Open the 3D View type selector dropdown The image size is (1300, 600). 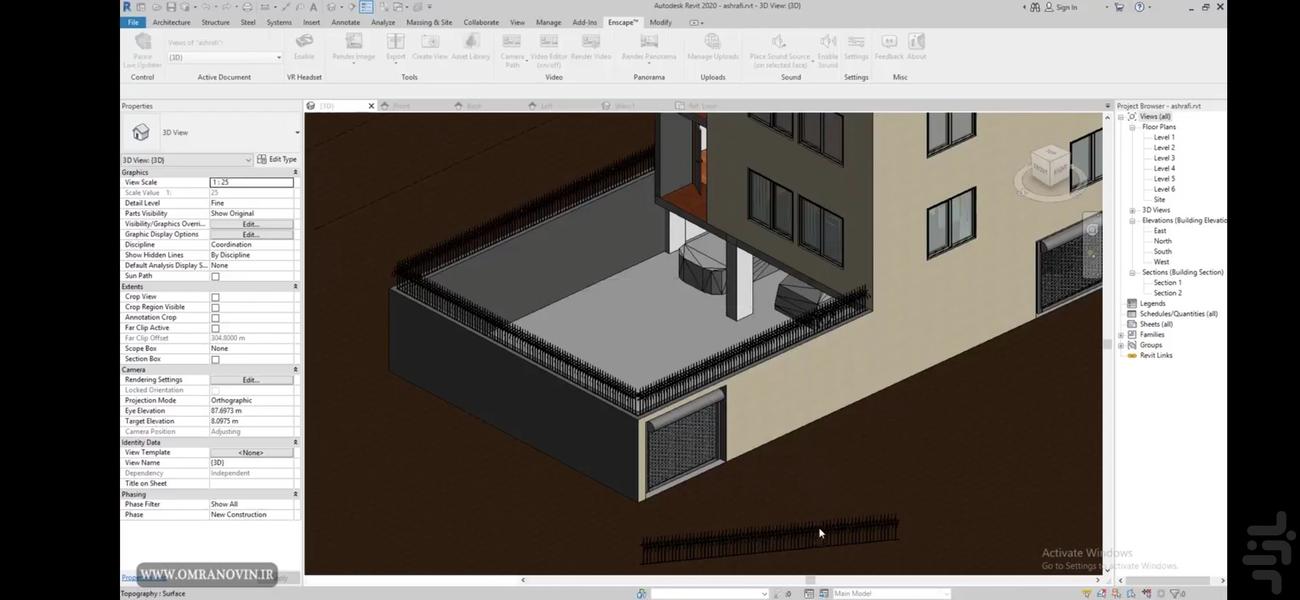point(296,132)
